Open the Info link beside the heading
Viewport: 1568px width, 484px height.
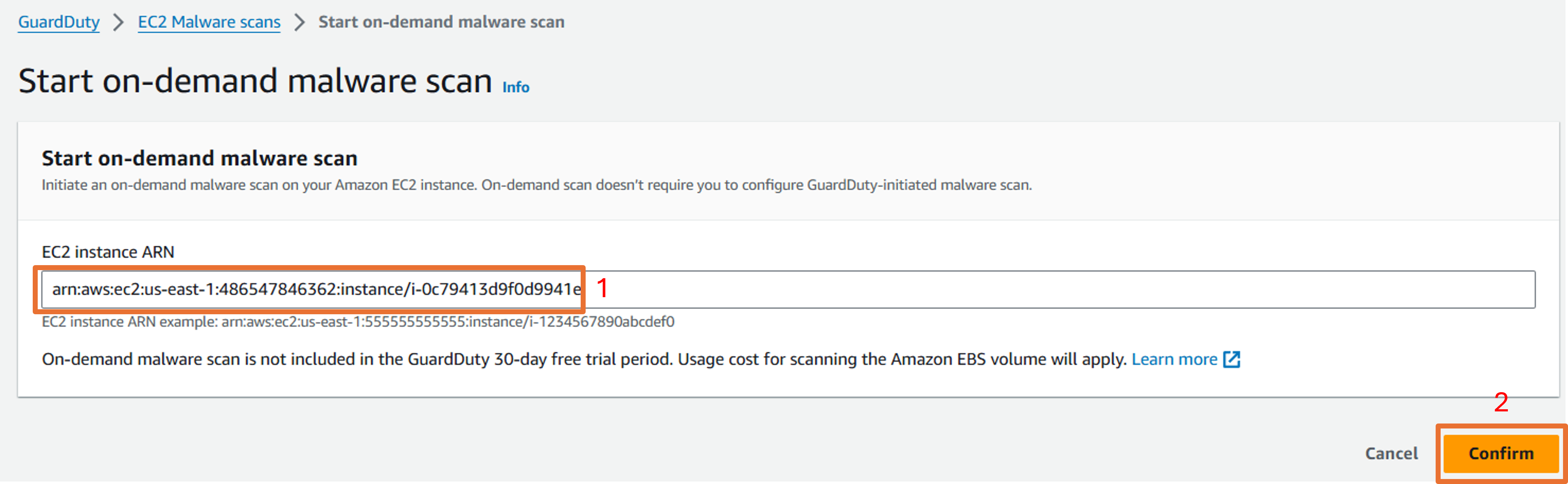[x=516, y=87]
